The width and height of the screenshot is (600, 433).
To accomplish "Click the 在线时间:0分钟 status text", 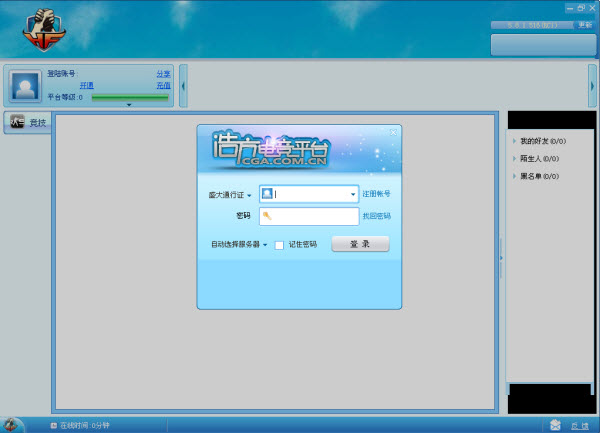I will (85, 425).
